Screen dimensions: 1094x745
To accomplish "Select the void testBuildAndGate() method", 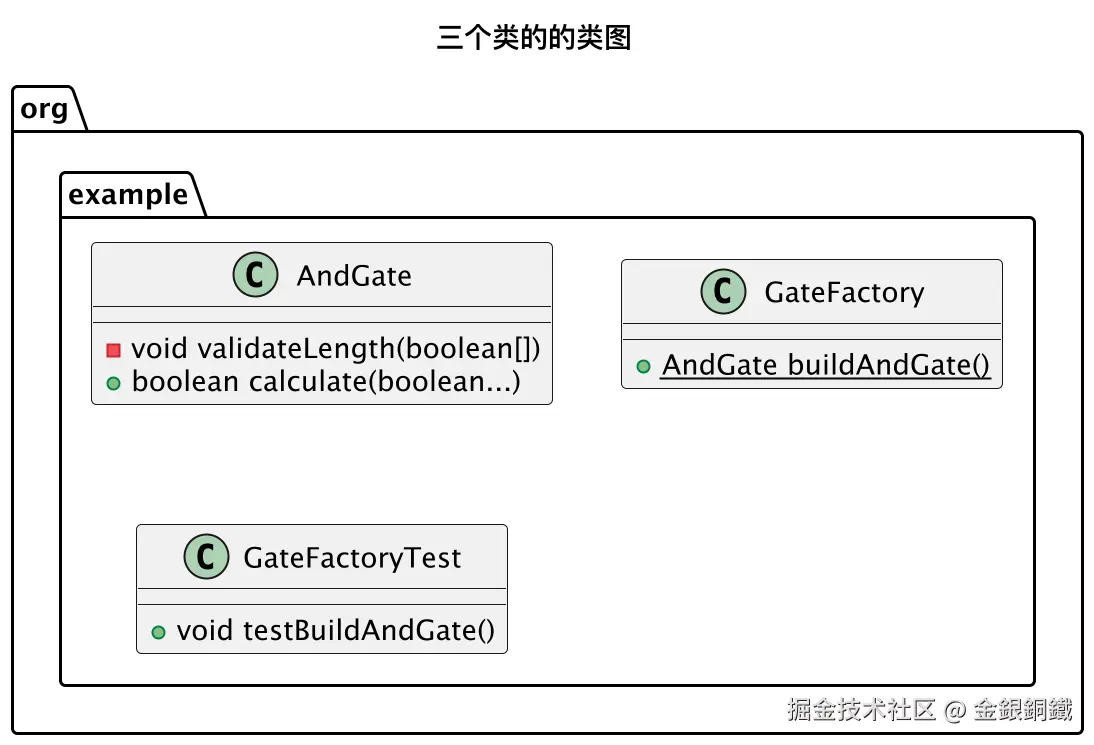I will pyautogui.click(x=335, y=631).
